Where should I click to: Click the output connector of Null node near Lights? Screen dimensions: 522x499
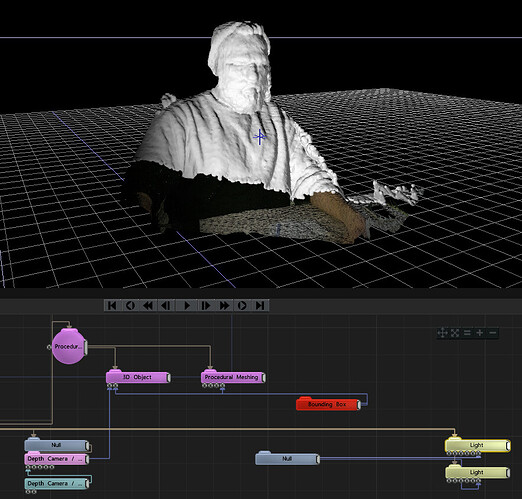(318, 459)
